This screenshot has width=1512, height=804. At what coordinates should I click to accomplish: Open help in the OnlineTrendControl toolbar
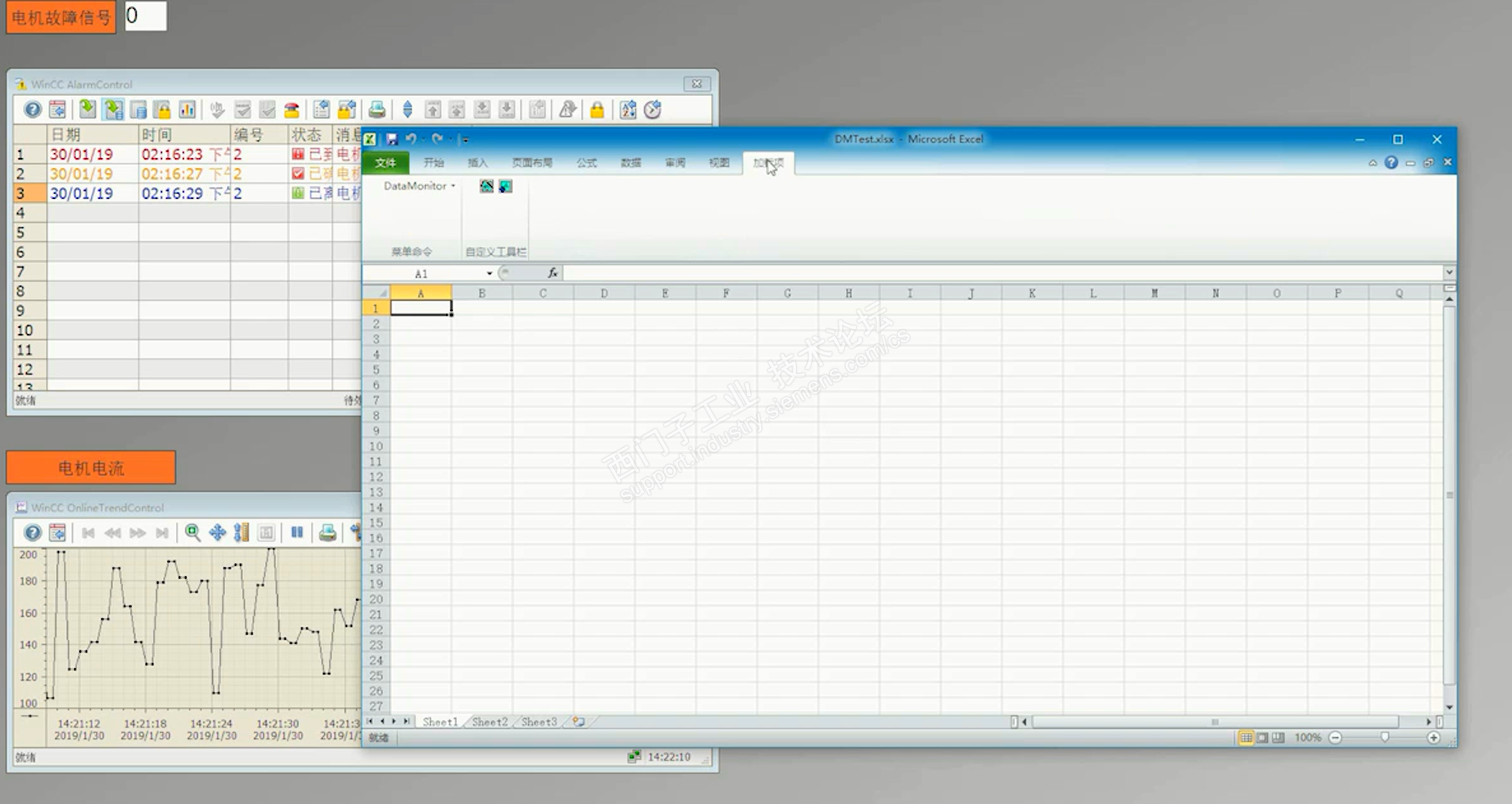click(x=32, y=533)
